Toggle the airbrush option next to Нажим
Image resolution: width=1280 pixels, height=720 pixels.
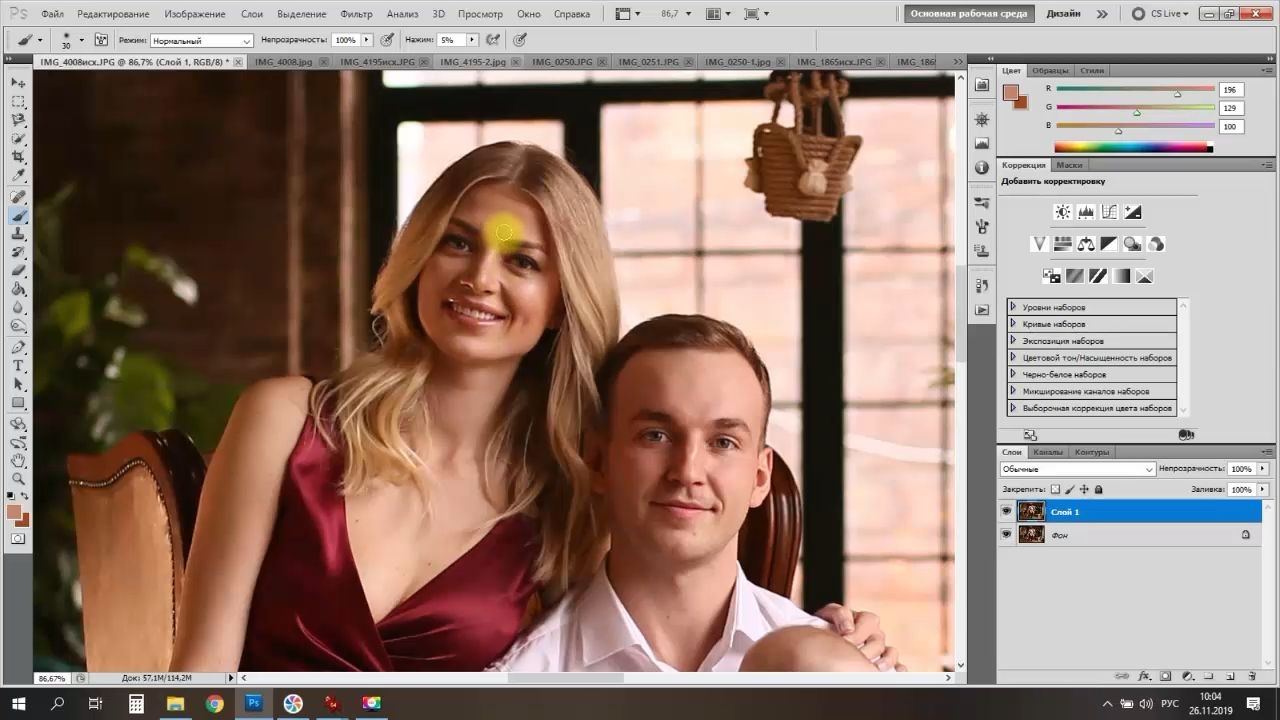[x=493, y=40]
